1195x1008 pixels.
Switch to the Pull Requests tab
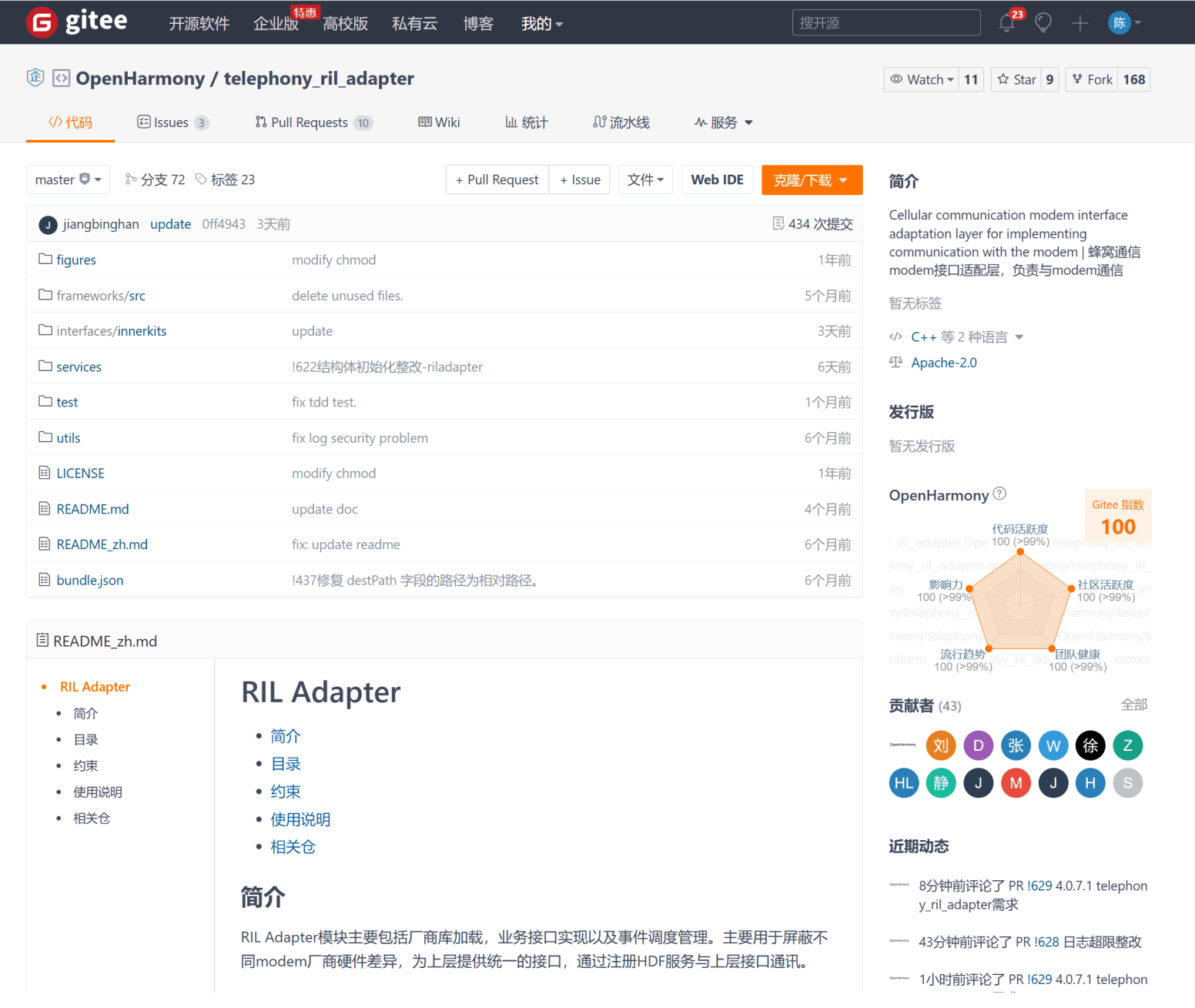[x=313, y=122]
